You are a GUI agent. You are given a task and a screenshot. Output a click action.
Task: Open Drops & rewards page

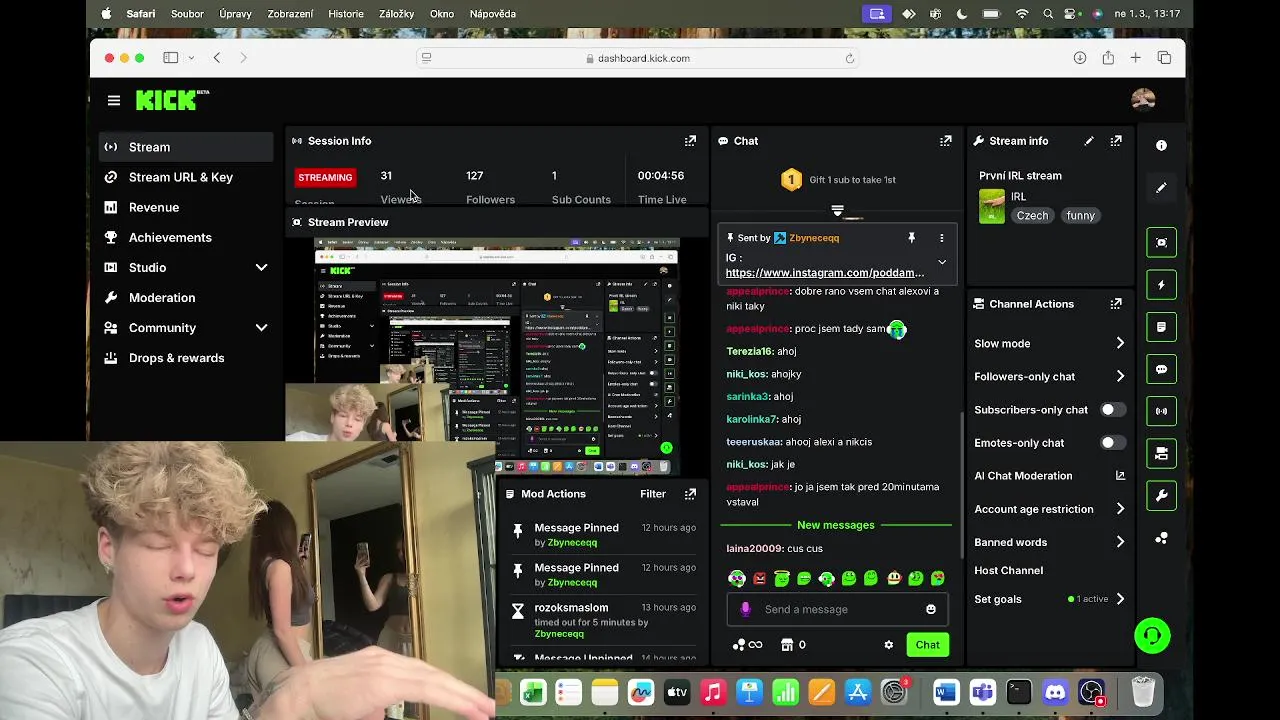(186, 358)
